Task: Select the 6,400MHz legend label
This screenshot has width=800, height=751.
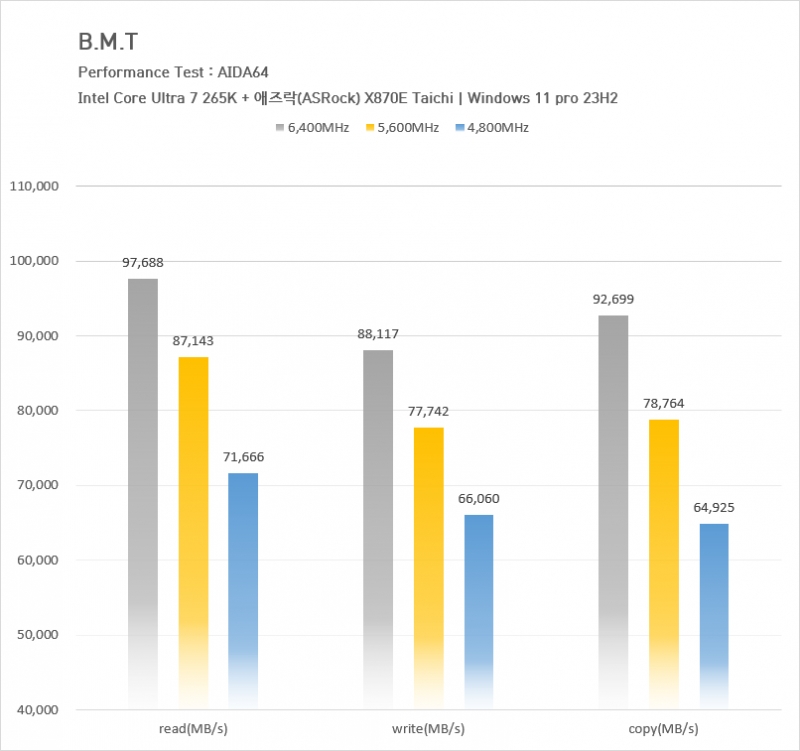Action: 318,128
